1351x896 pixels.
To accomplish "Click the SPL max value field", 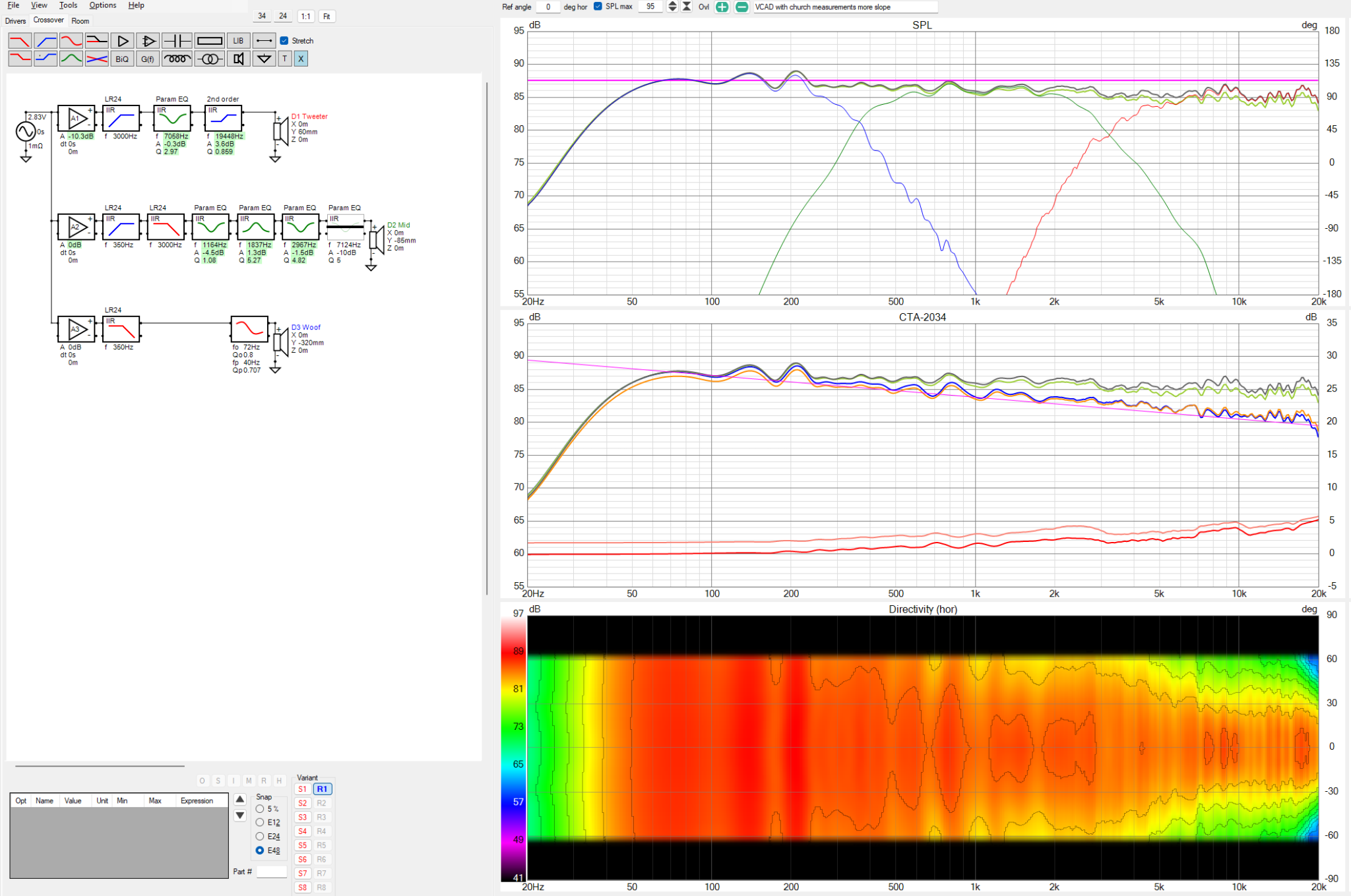I will click(650, 7).
